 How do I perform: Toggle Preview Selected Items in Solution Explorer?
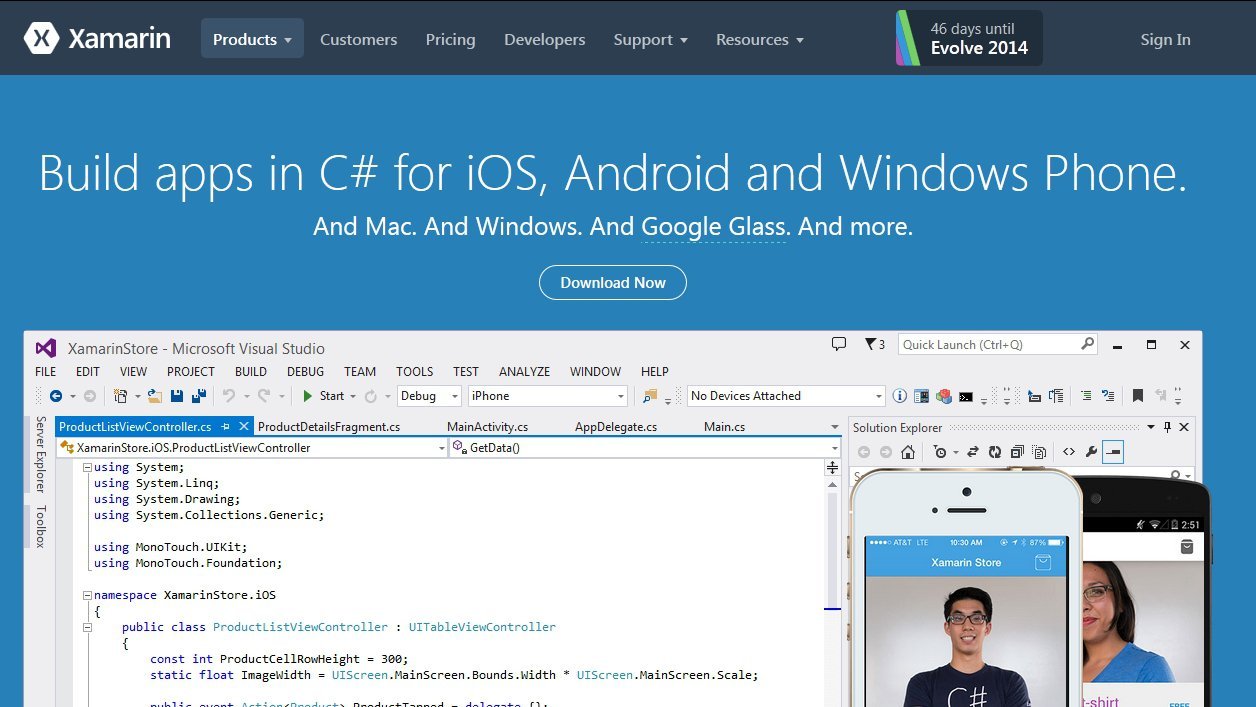pyautogui.click(x=1113, y=452)
